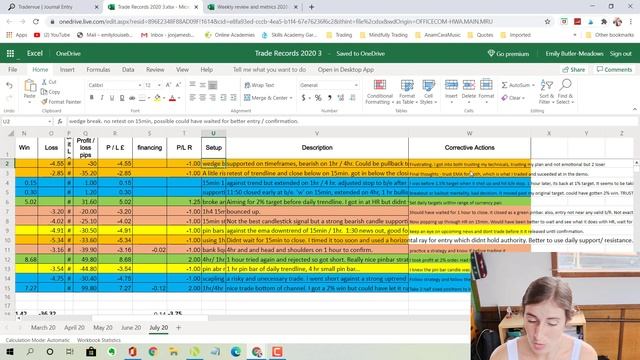Switch to the June 20 sheet tab
This screenshot has height=360, width=640.
tap(131, 327)
